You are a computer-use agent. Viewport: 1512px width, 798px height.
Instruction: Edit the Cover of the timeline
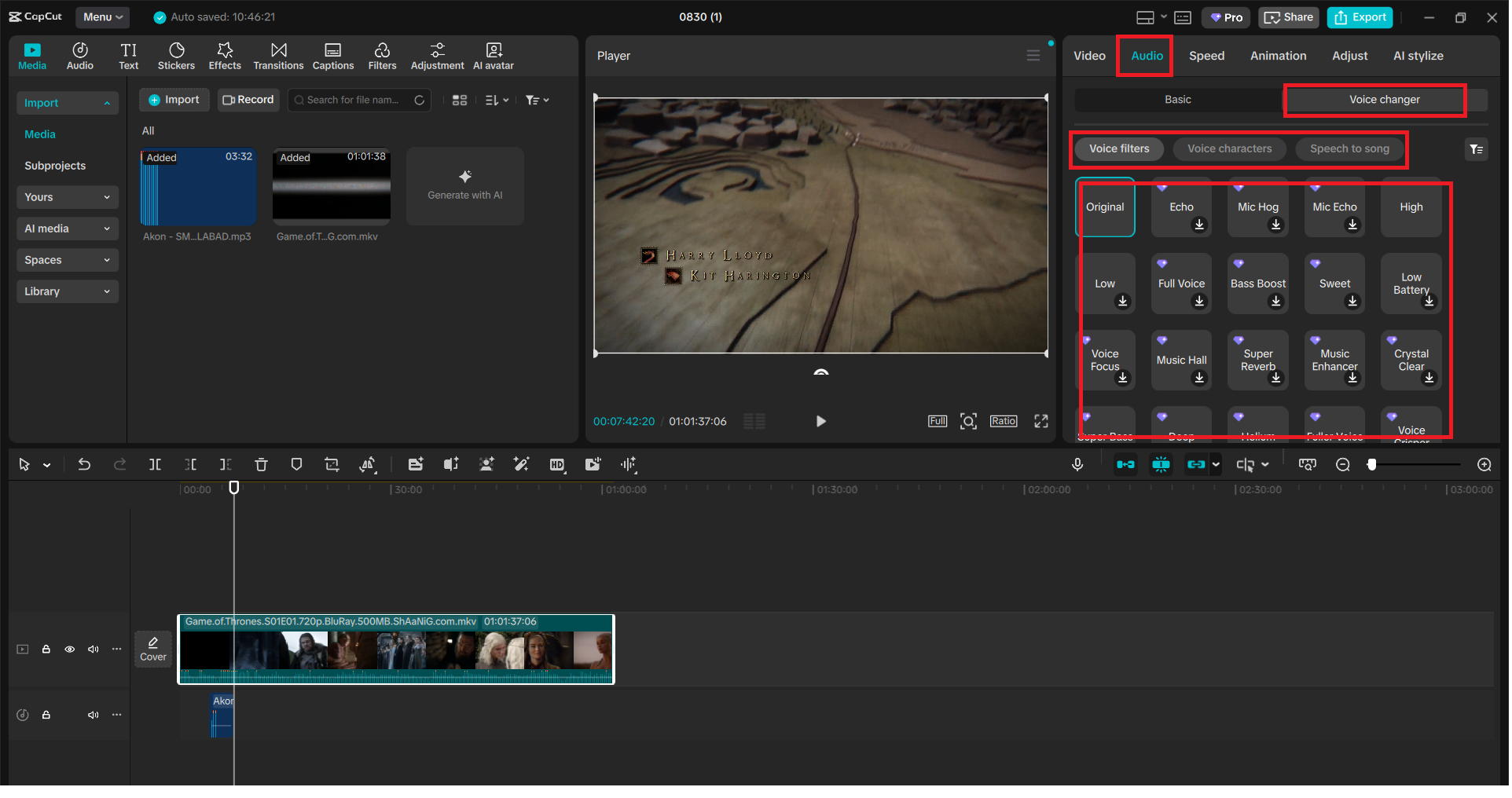[x=153, y=650]
